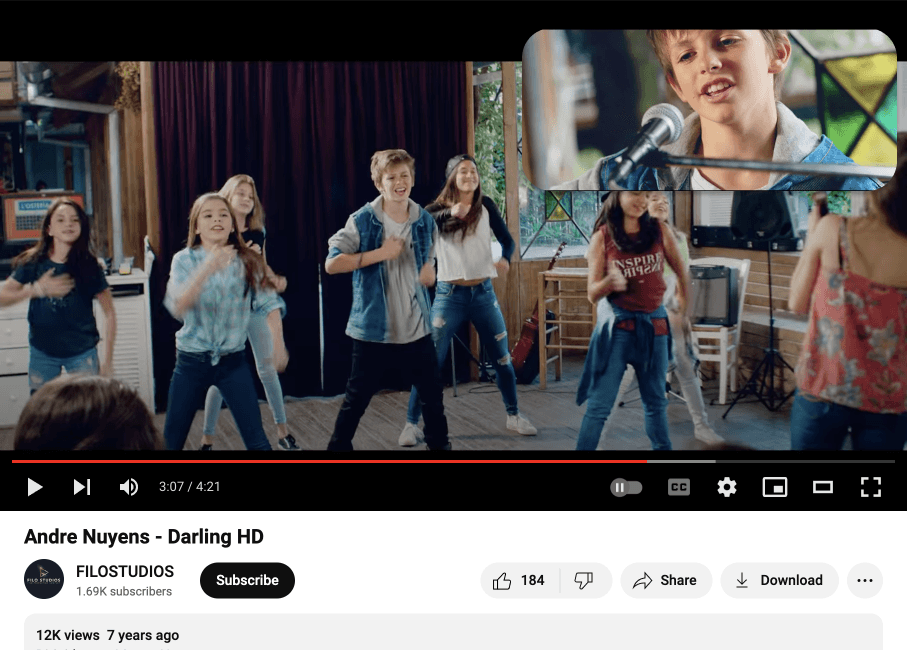
Task: Dislike this video
Action: tap(584, 580)
